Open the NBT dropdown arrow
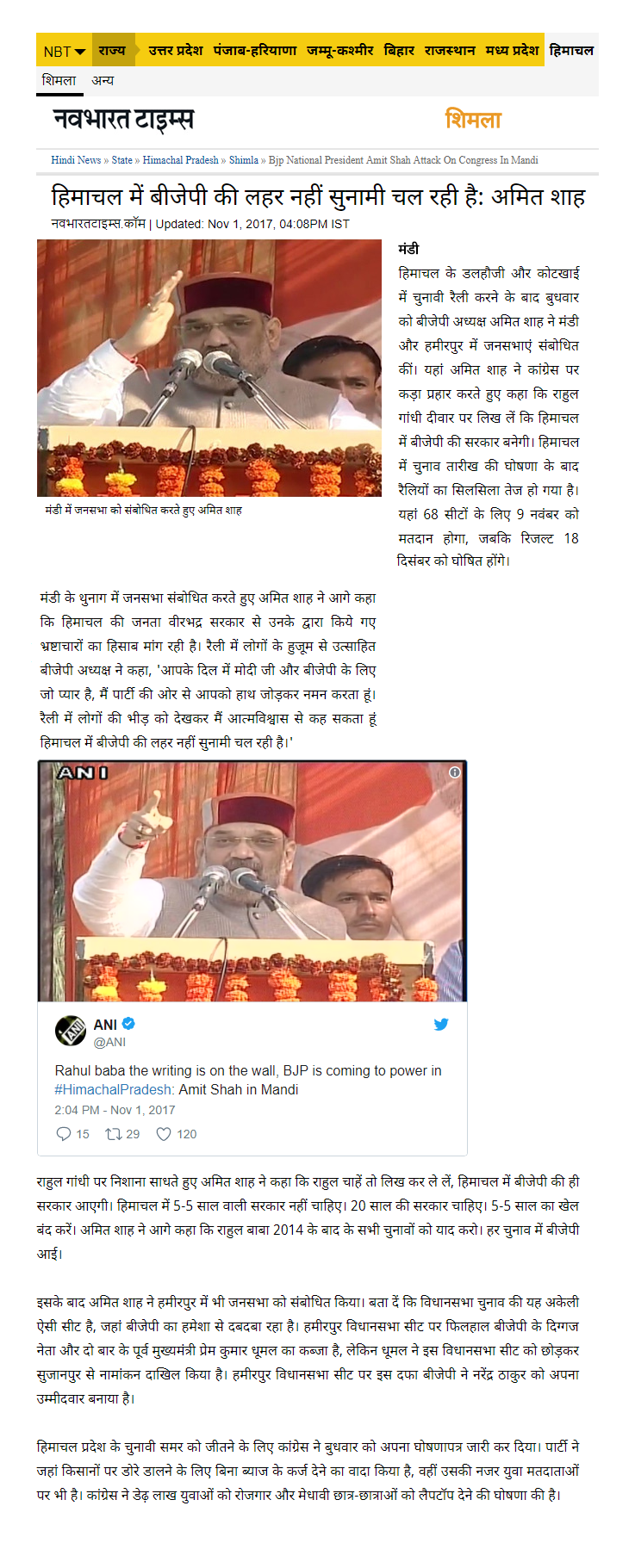The width and height of the screenshot is (635, 1568). 80,52
